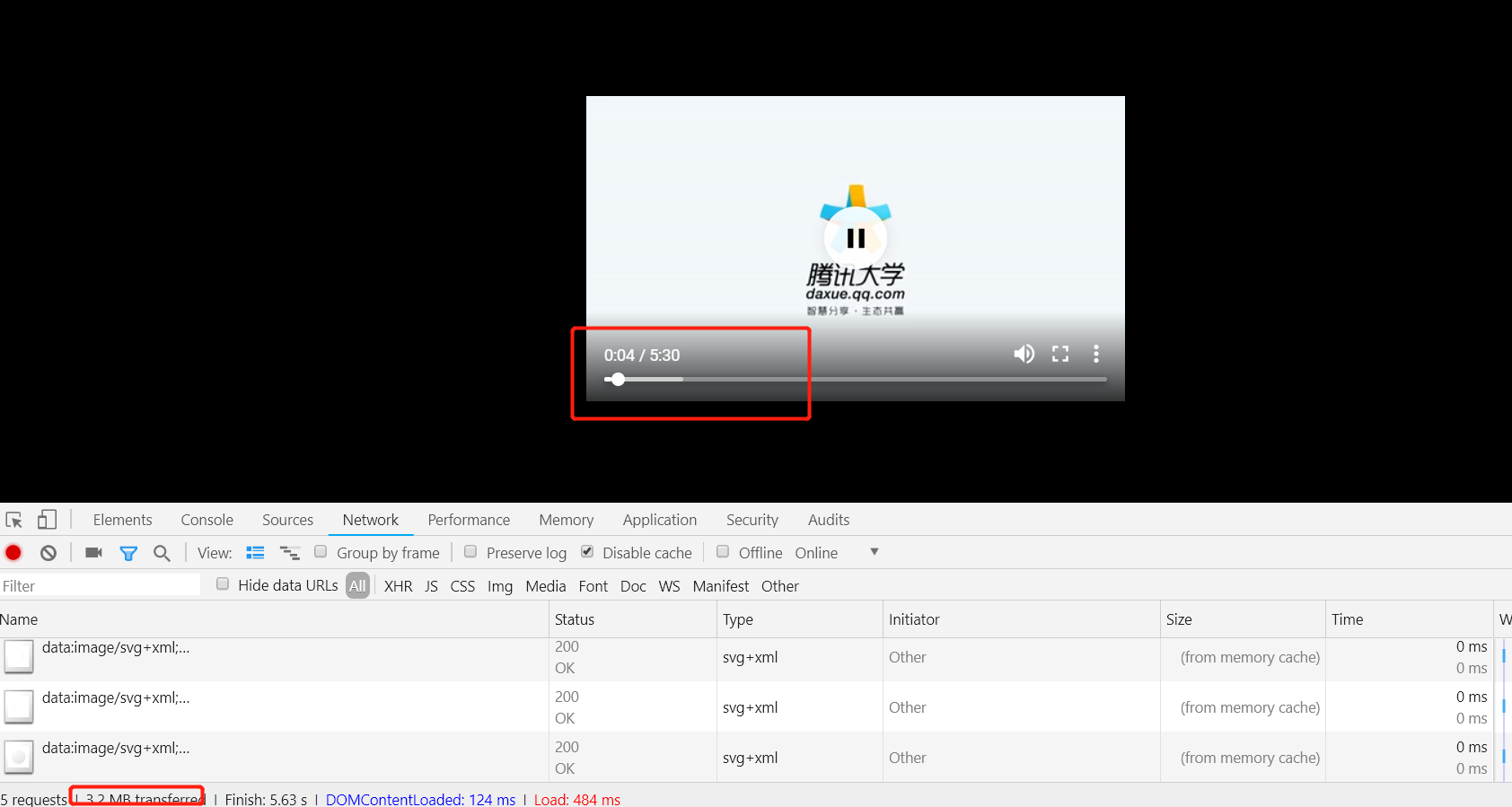Filter requests by XHR type
Screen dimensions: 1512x807
coord(399,586)
